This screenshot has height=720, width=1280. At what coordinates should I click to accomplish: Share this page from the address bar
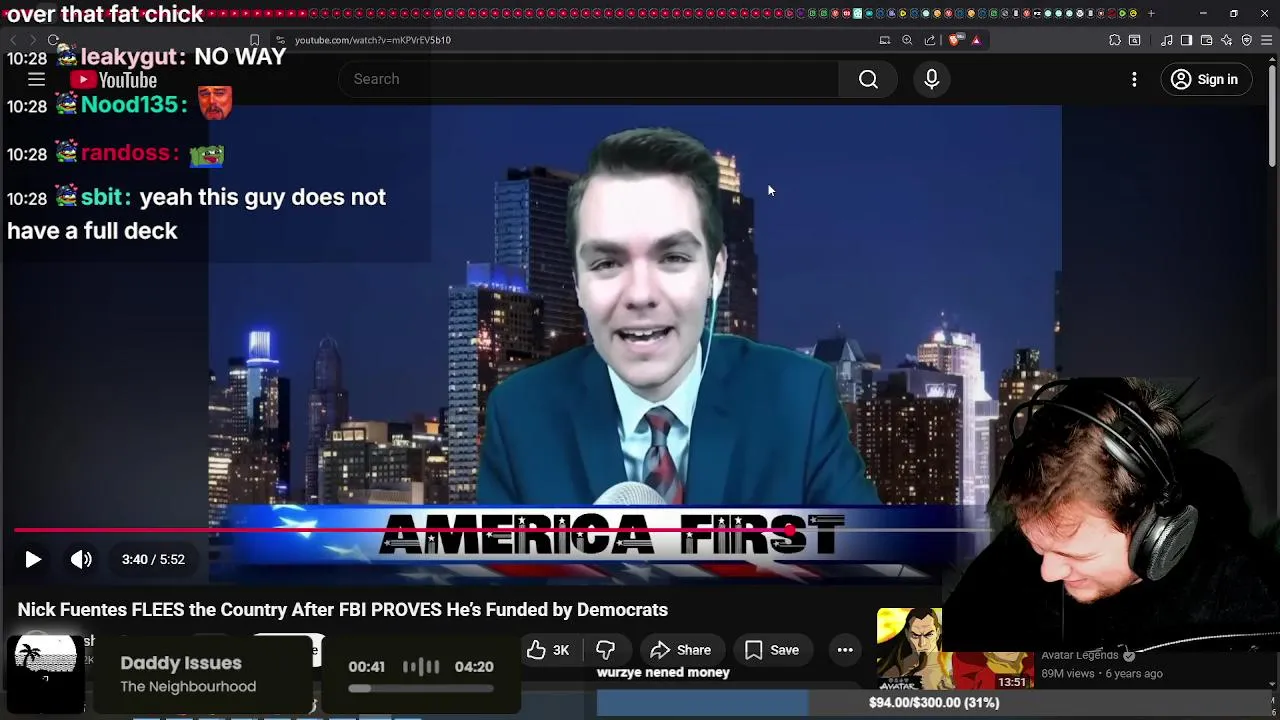930,40
